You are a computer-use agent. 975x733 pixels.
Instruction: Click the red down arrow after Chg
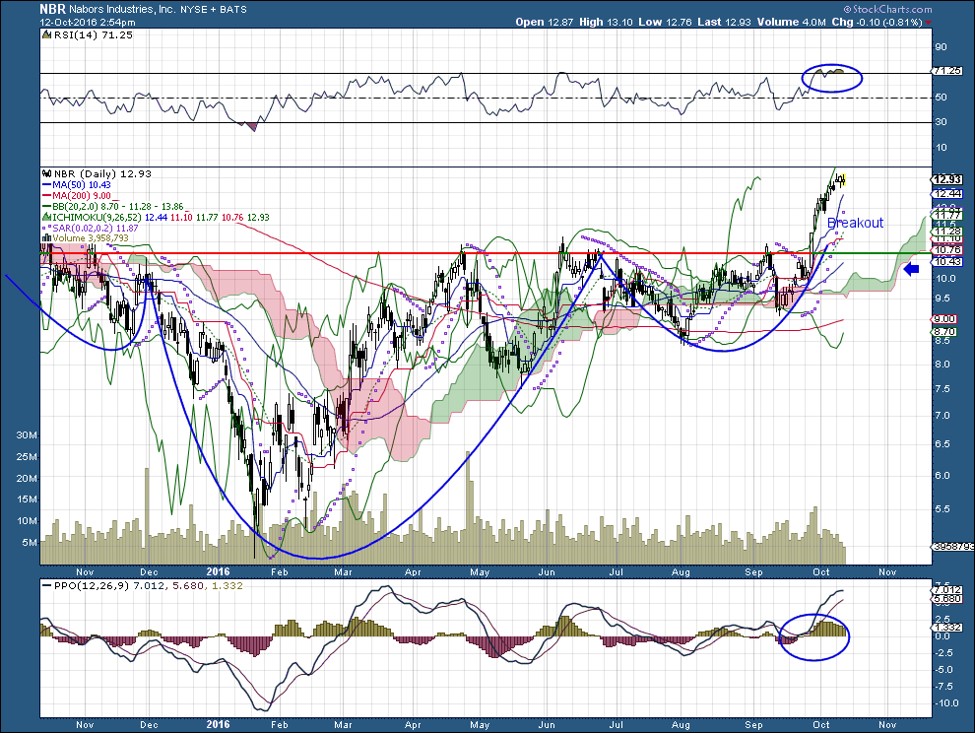tap(928, 22)
